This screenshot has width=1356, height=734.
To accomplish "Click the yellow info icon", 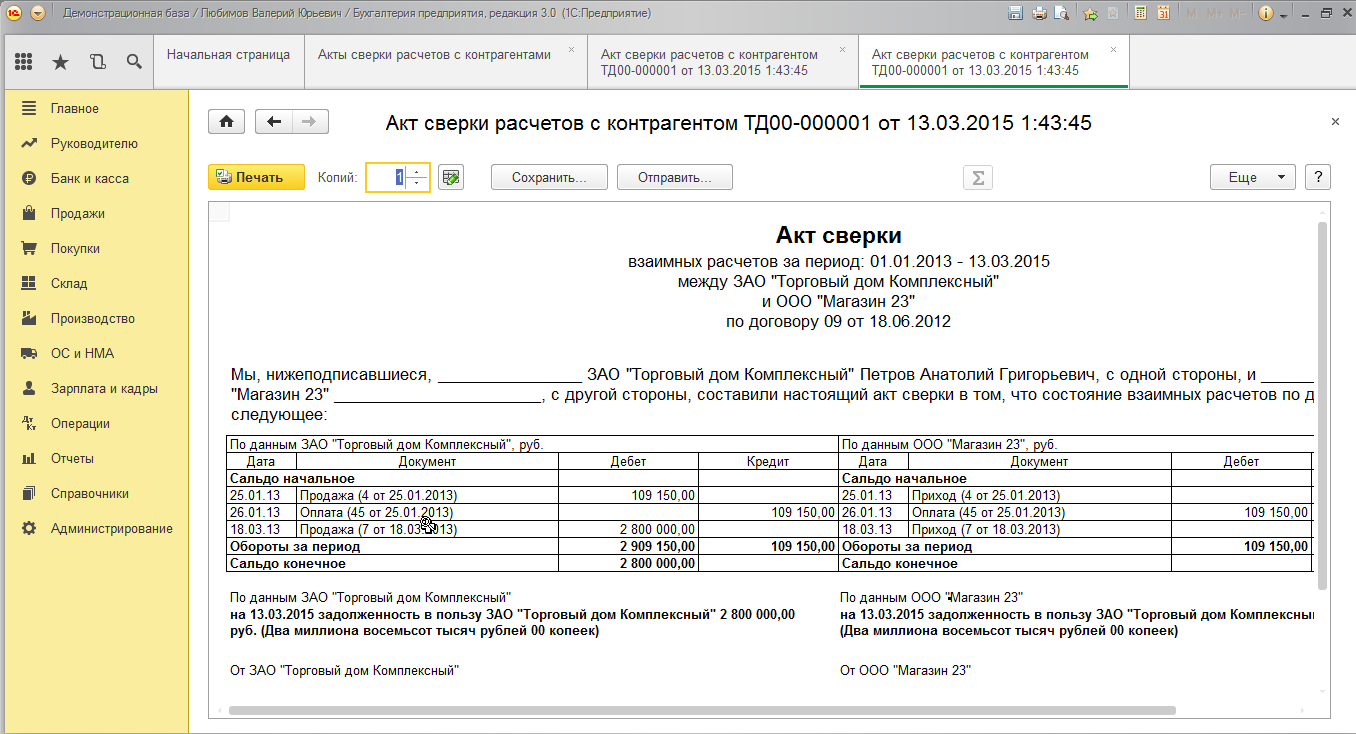I will [x=1266, y=14].
